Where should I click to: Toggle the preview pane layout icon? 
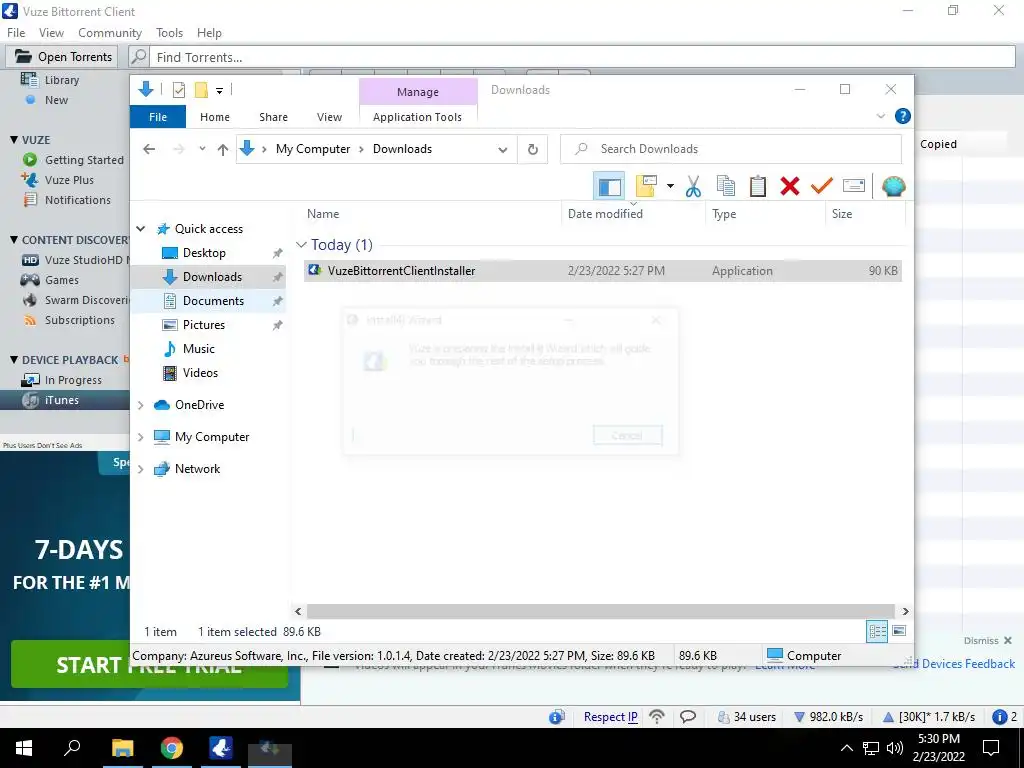[609, 187]
